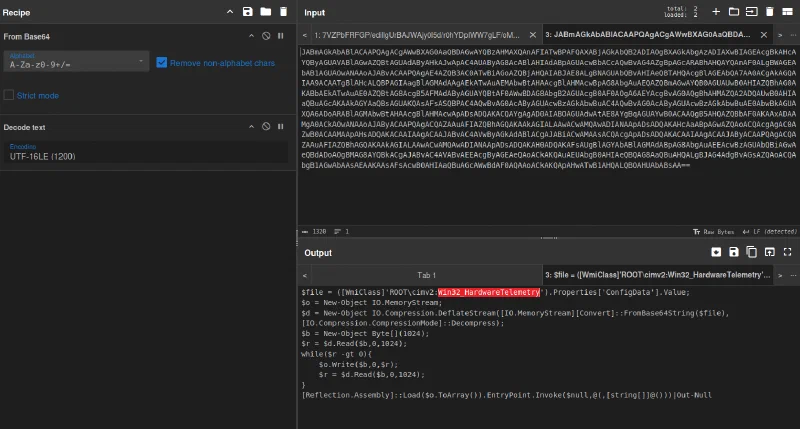
Task: Click the total/loaded input count
Action: point(681,12)
